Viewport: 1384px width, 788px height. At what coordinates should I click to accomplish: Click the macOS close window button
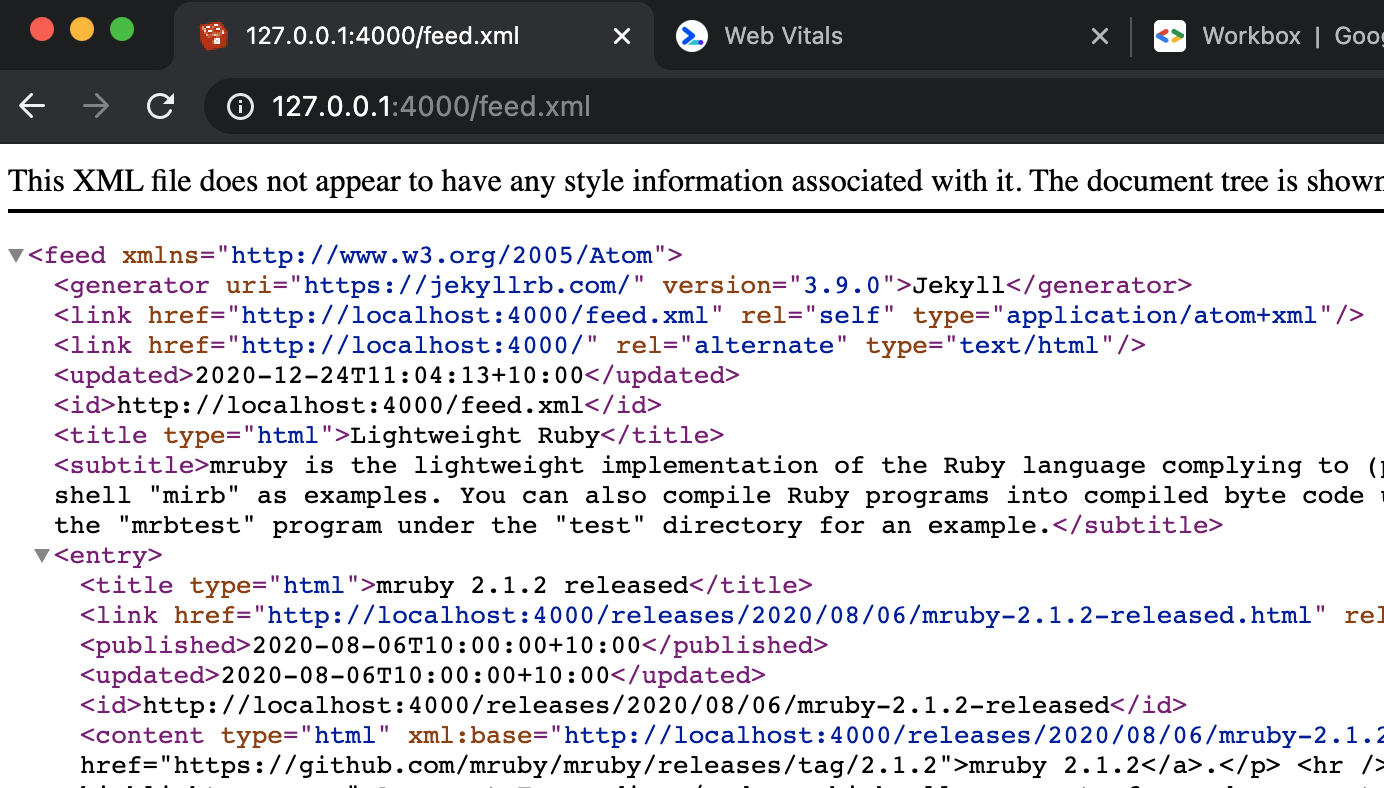click(42, 29)
